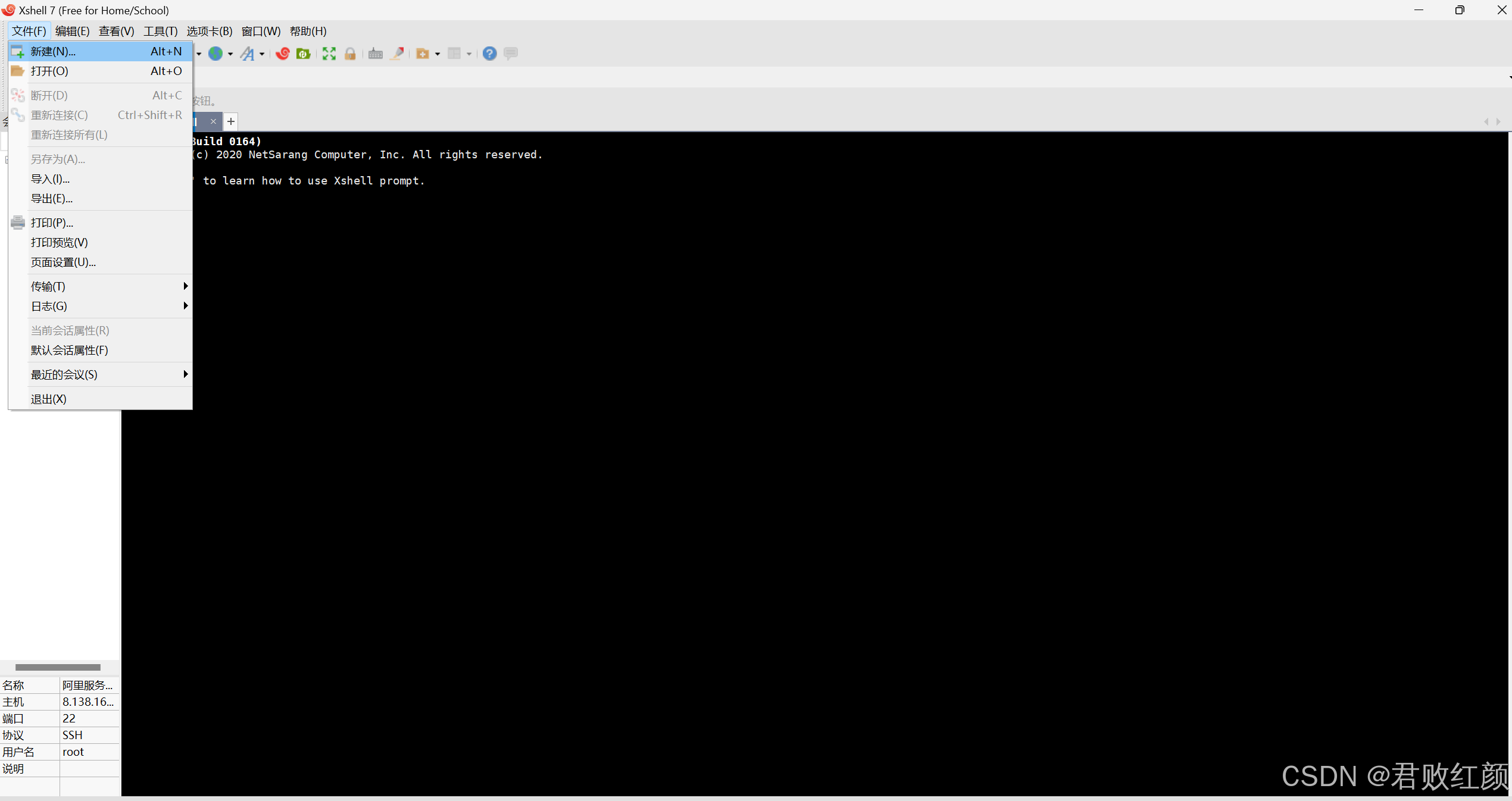Viewport: 1512px width, 801px height.
Task: Choose 新建(N)... to create a session
Action: pos(101,51)
